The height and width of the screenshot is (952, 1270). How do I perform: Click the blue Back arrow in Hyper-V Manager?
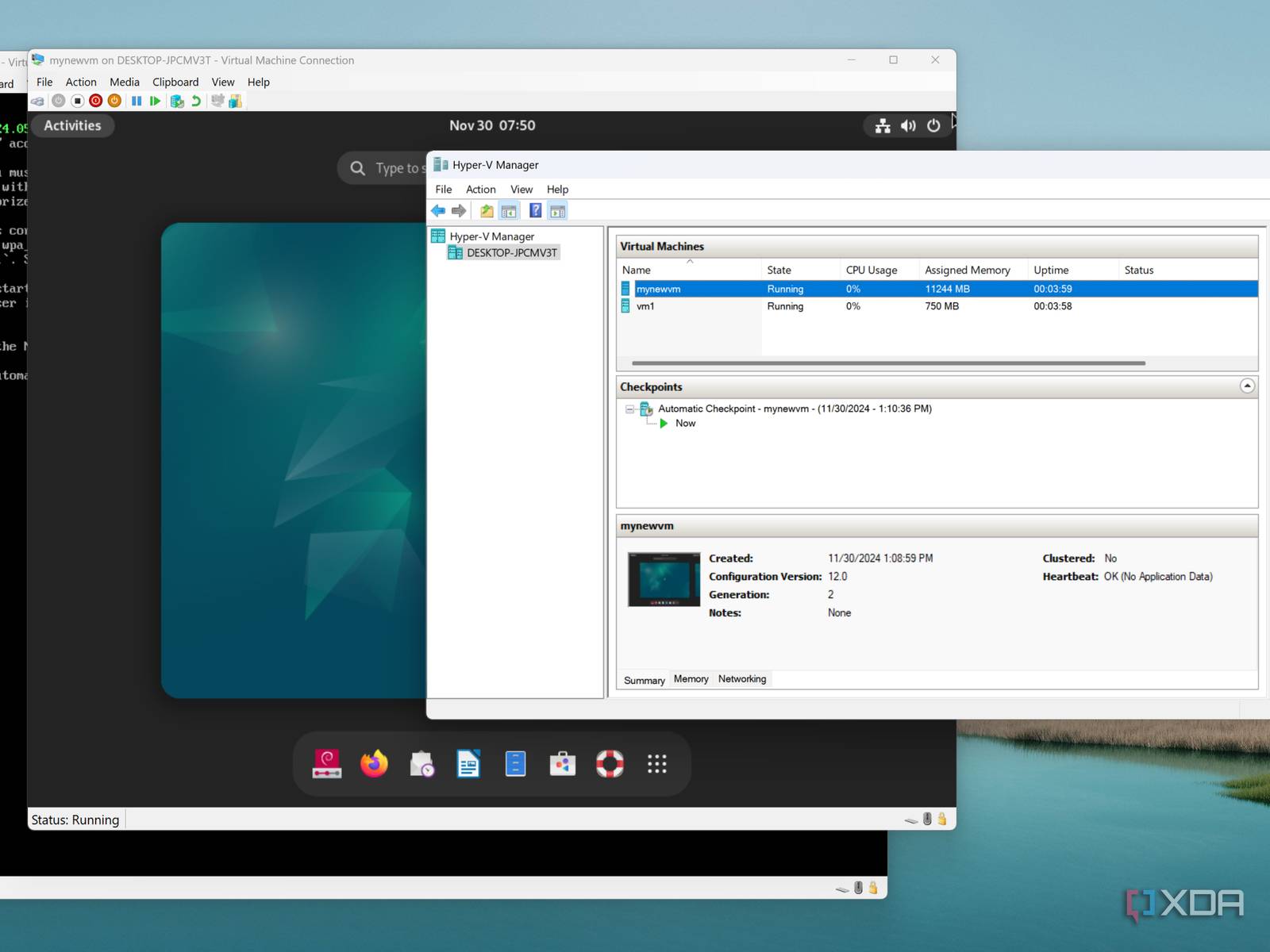[438, 211]
